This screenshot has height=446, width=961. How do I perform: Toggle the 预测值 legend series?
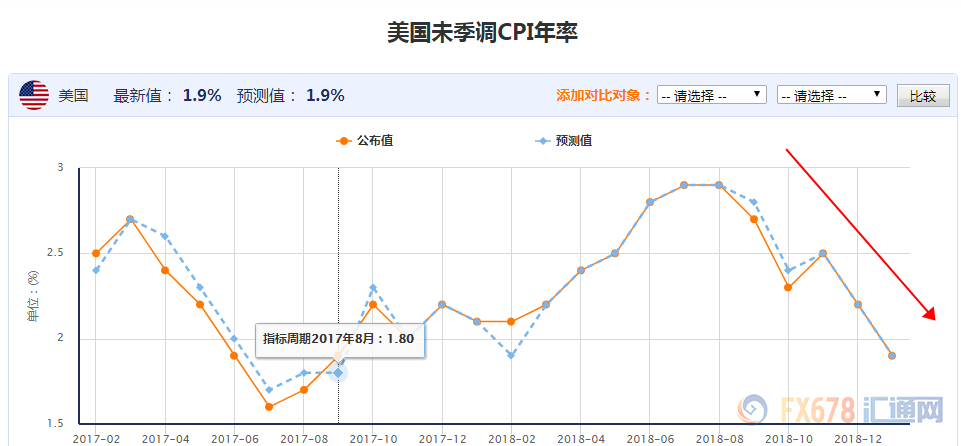tap(564, 141)
